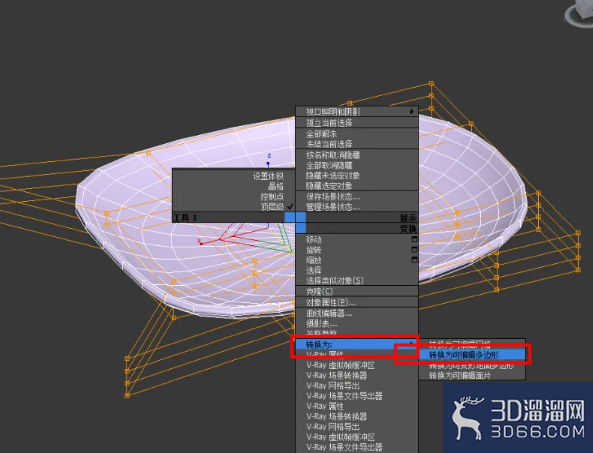Choose 转换为可编辑多边形 in the submenu
593x453 pixels.
(472, 355)
